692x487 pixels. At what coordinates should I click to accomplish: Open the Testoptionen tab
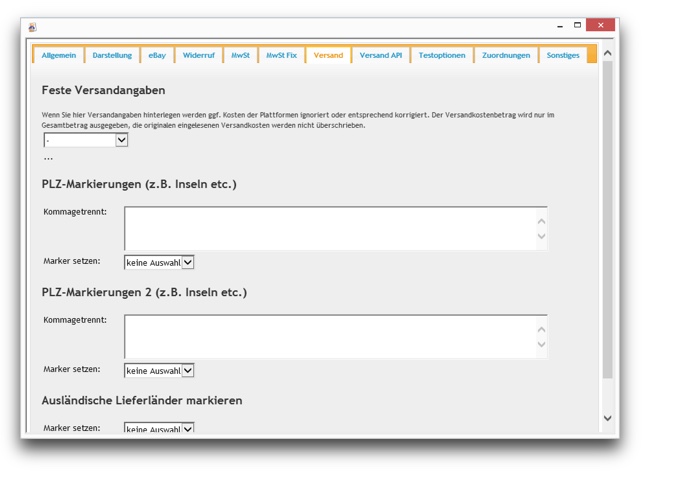pyautogui.click(x=441, y=56)
